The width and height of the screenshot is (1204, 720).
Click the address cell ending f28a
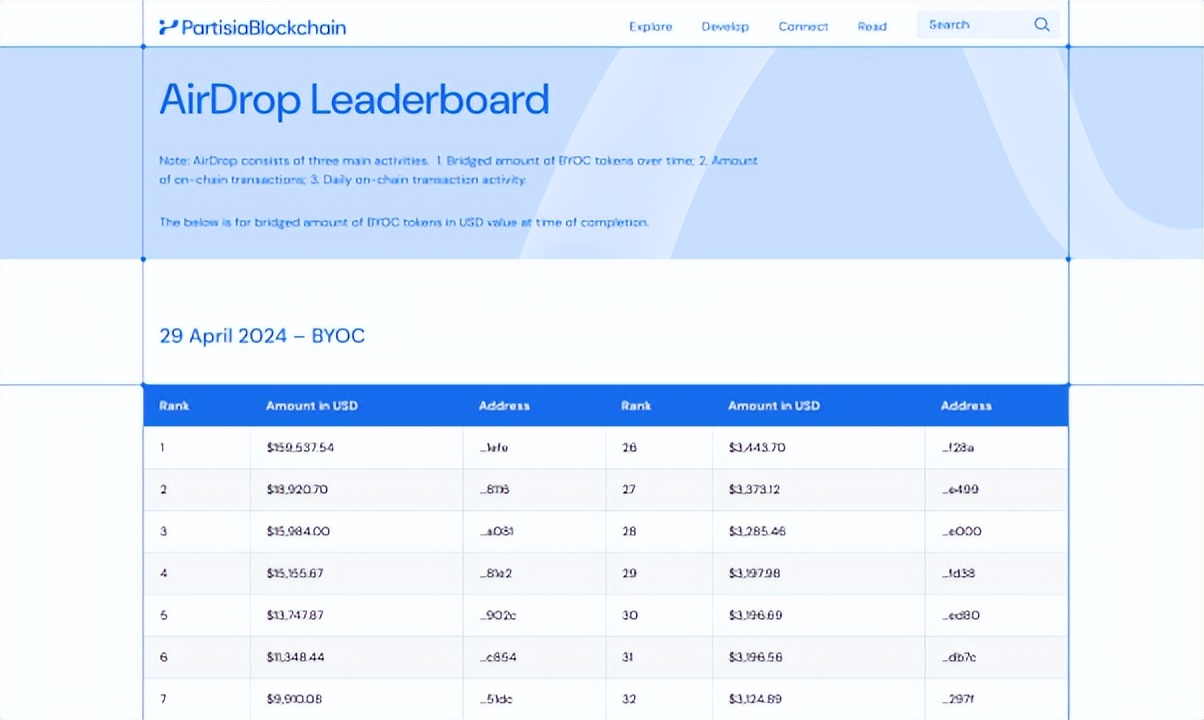997,448
